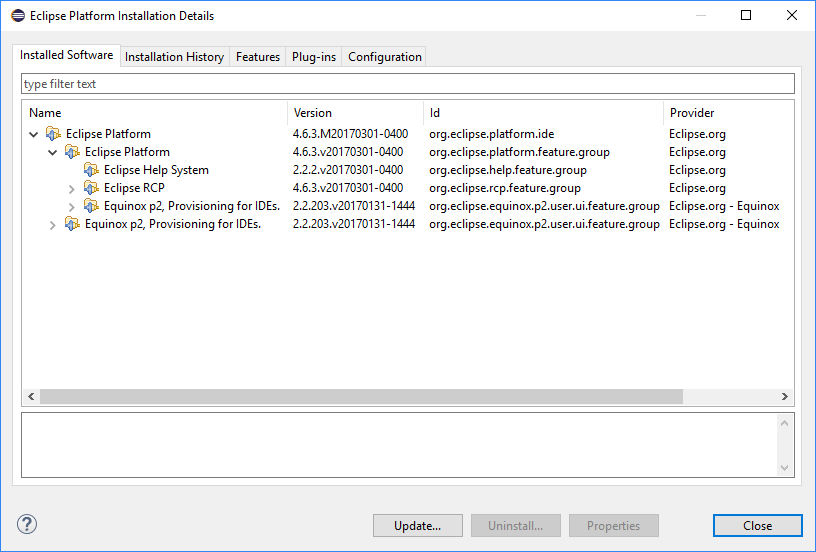
Task: Click the Eclipse Help System feature icon
Action: [91, 170]
